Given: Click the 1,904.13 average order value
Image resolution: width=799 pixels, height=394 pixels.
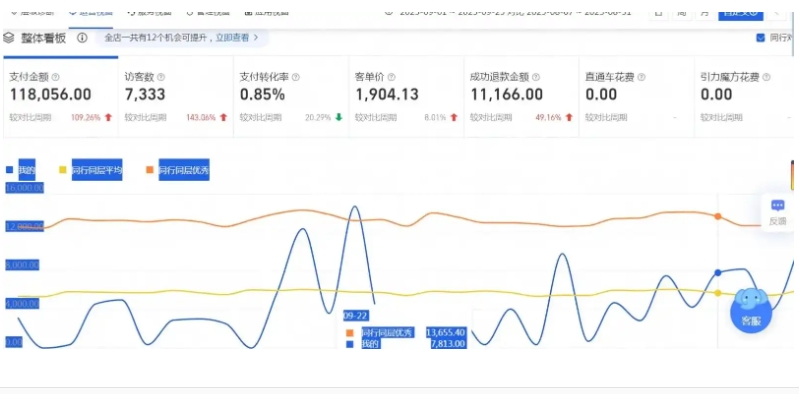Looking at the screenshot, I should (387, 94).
